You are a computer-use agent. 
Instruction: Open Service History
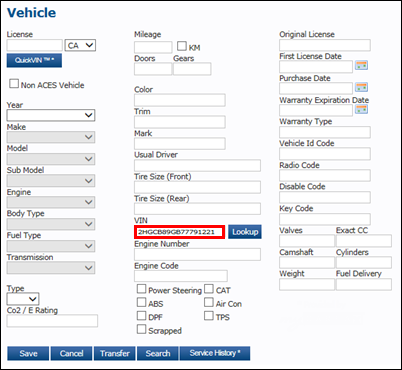tap(215, 353)
